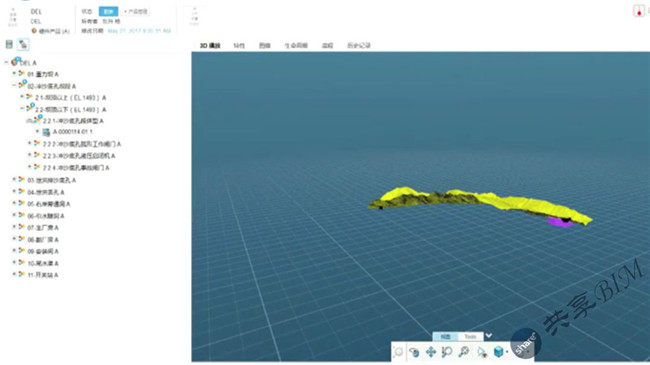Activate the zoom tool next to pan
The width and height of the screenshot is (650, 365).
pos(447,352)
